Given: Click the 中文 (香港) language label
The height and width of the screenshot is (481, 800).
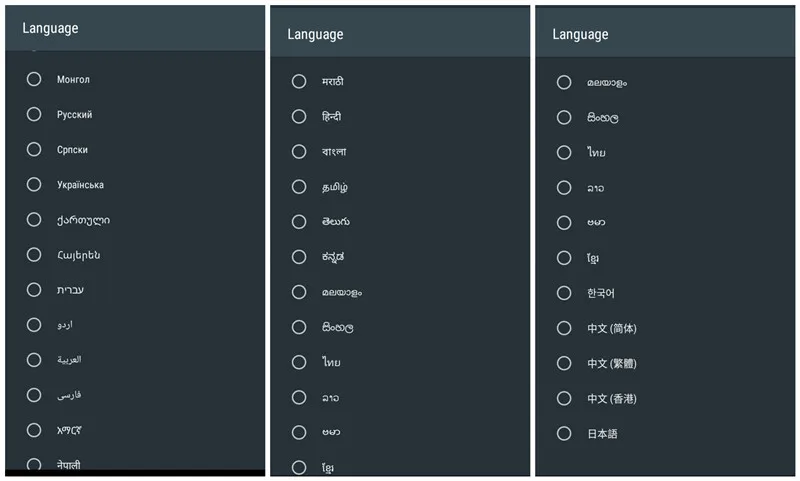Looking at the screenshot, I should click(x=612, y=398).
